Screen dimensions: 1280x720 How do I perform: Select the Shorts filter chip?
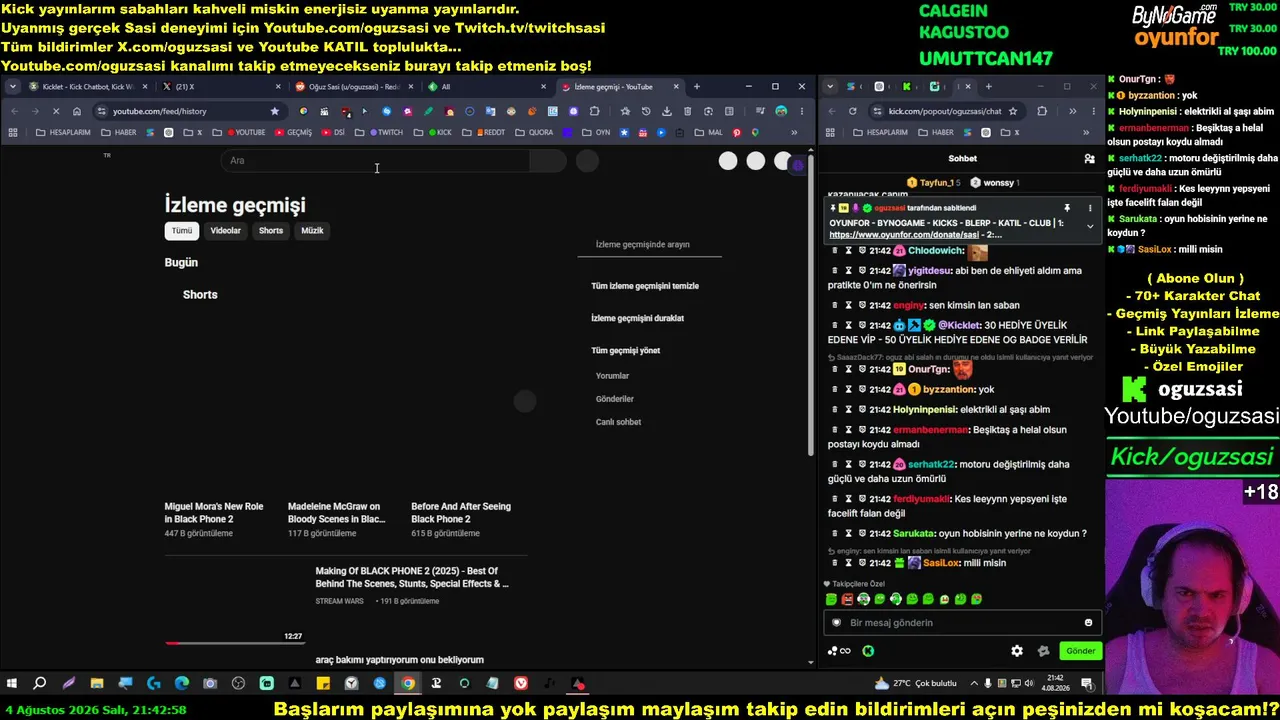point(271,231)
